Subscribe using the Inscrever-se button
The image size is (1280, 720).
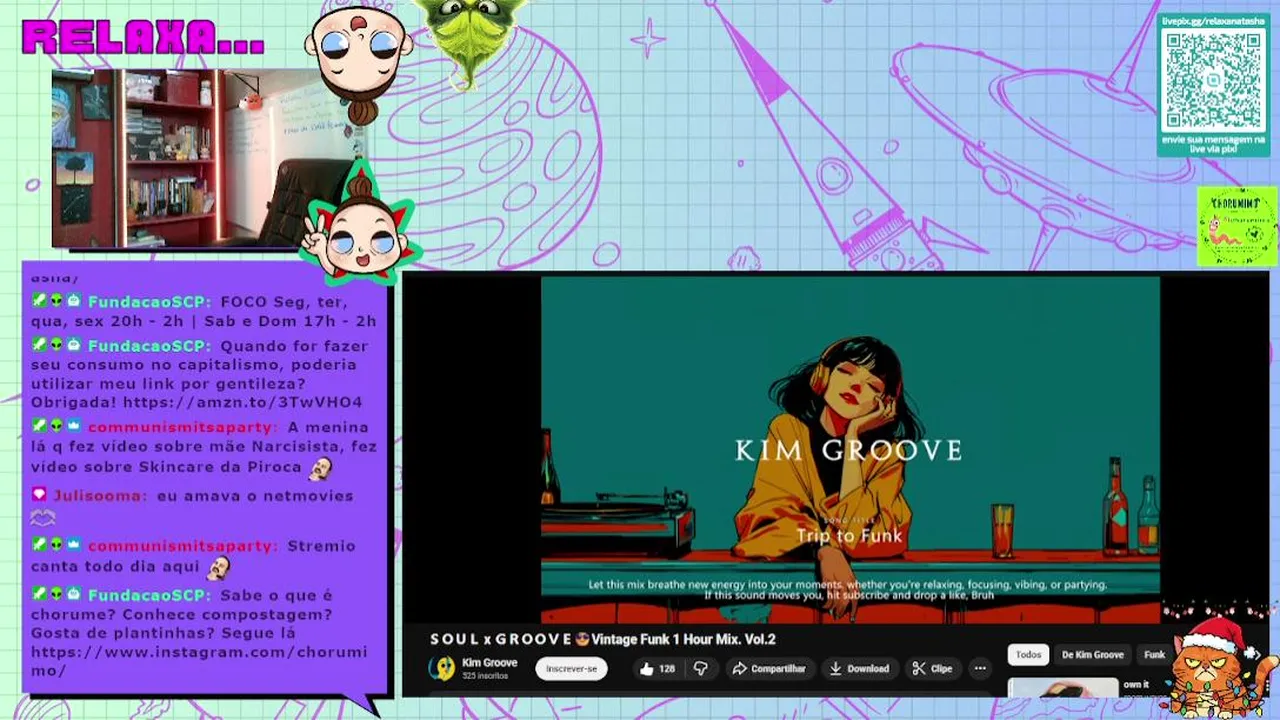click(x=571, y=668)
